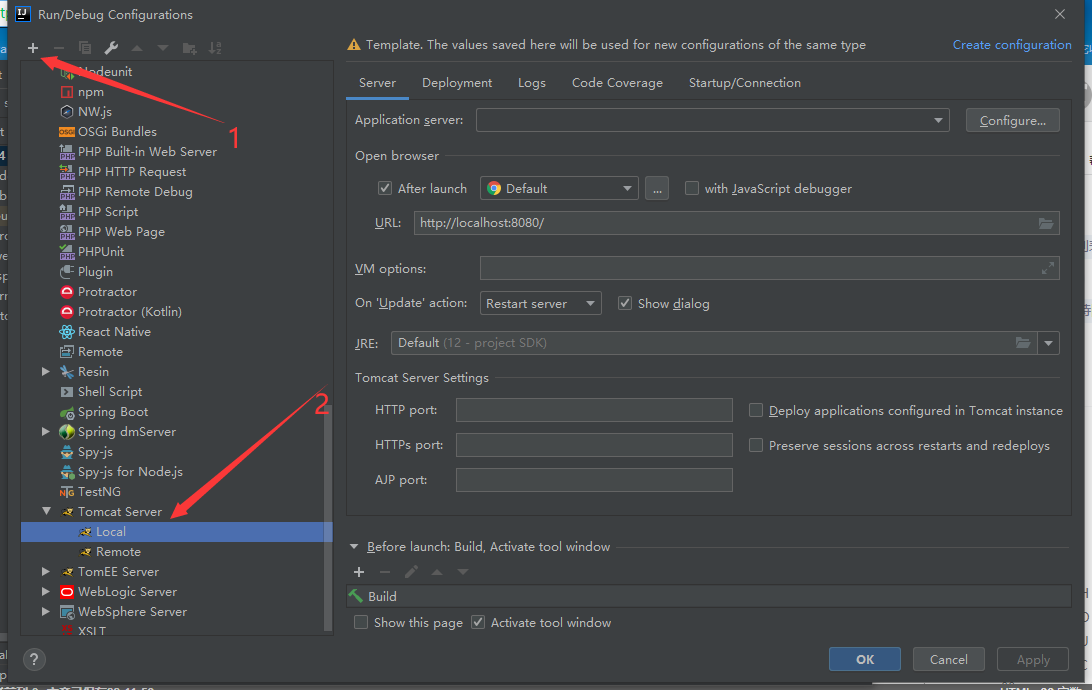Viewport: 1092px width, 690px height.
Task: Expand the Resin tree node
Action: click(46, 372)
